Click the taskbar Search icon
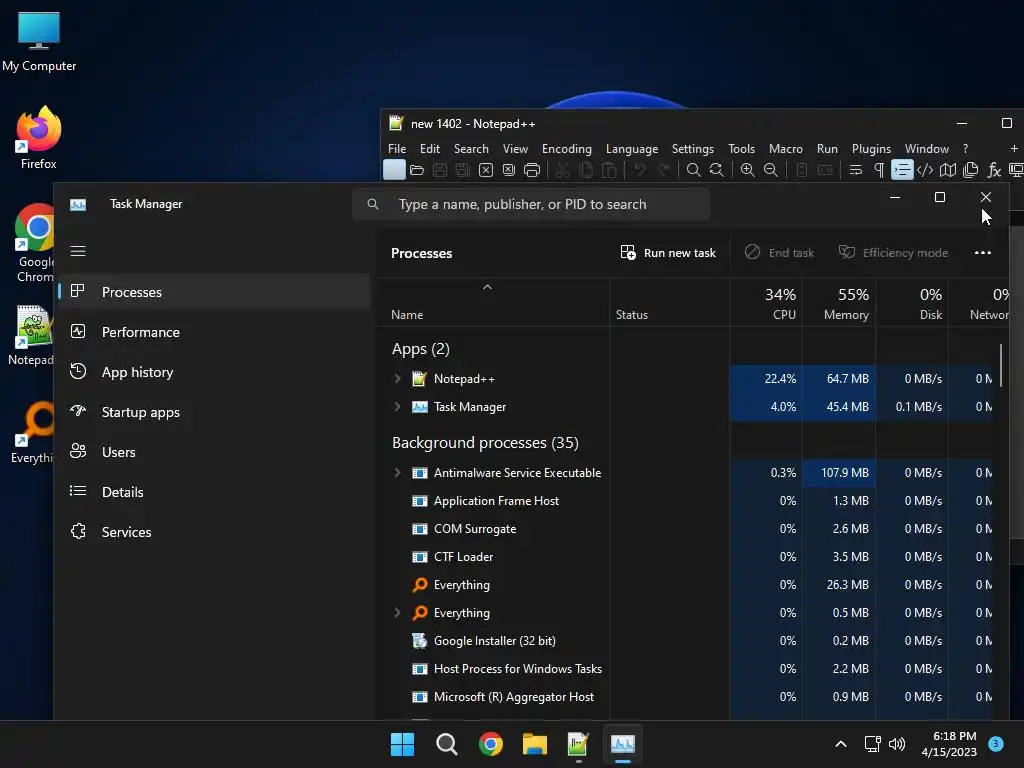The width and height of the screenshot is (1024, 768). pyautogui.click(x=447, y=744)
